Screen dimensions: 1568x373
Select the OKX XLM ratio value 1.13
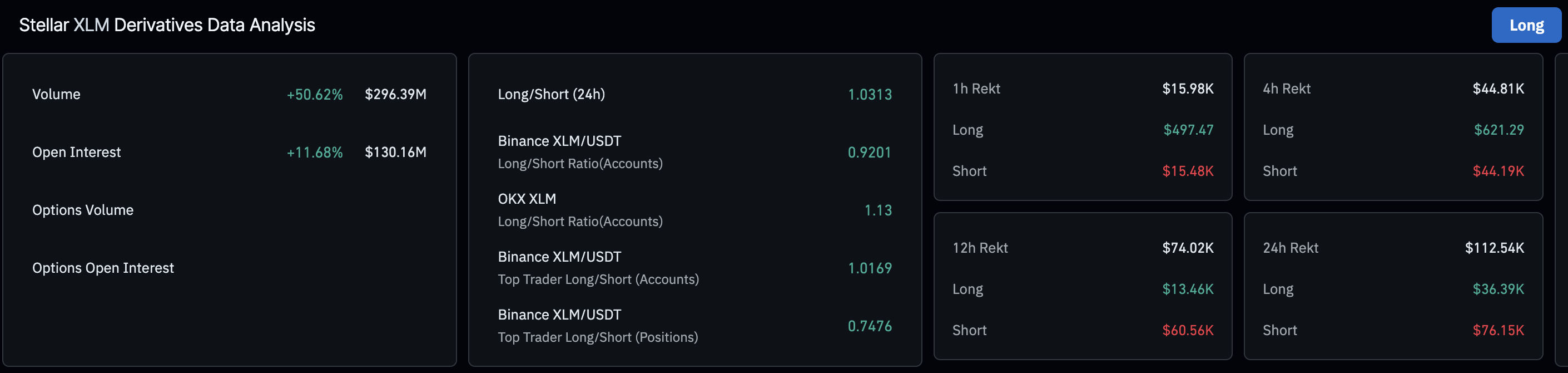point(879,210)
